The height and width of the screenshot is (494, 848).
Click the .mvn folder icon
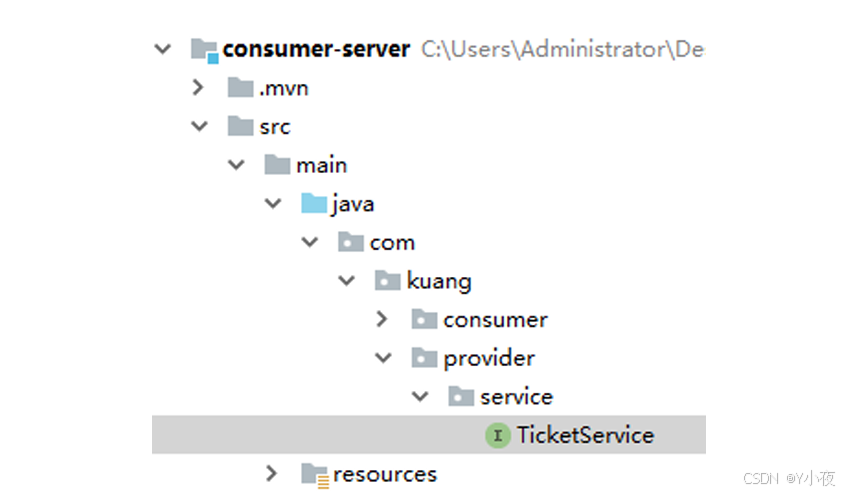point(240,88)
